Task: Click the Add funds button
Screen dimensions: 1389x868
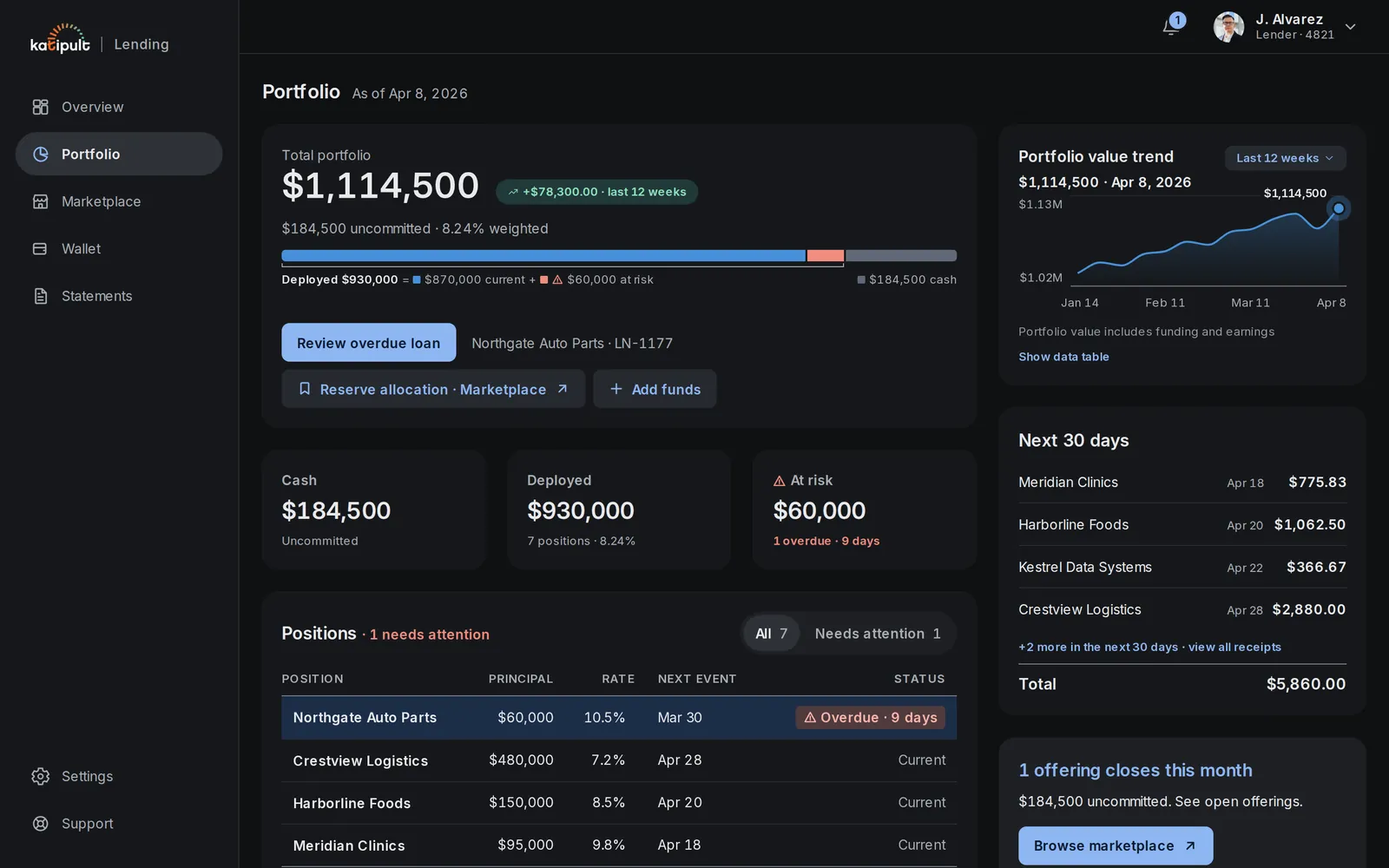Action: 655,389
